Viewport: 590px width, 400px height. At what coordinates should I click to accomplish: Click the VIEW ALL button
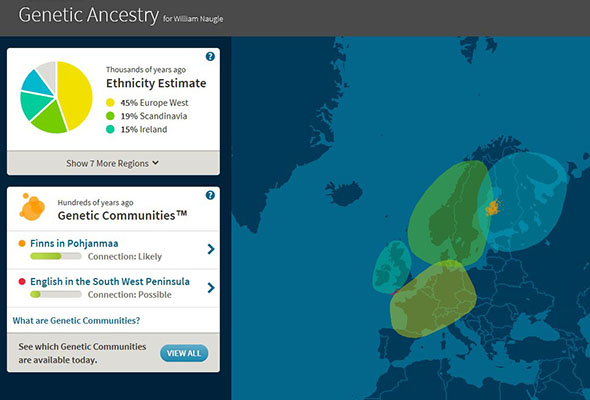coord(184,353)
